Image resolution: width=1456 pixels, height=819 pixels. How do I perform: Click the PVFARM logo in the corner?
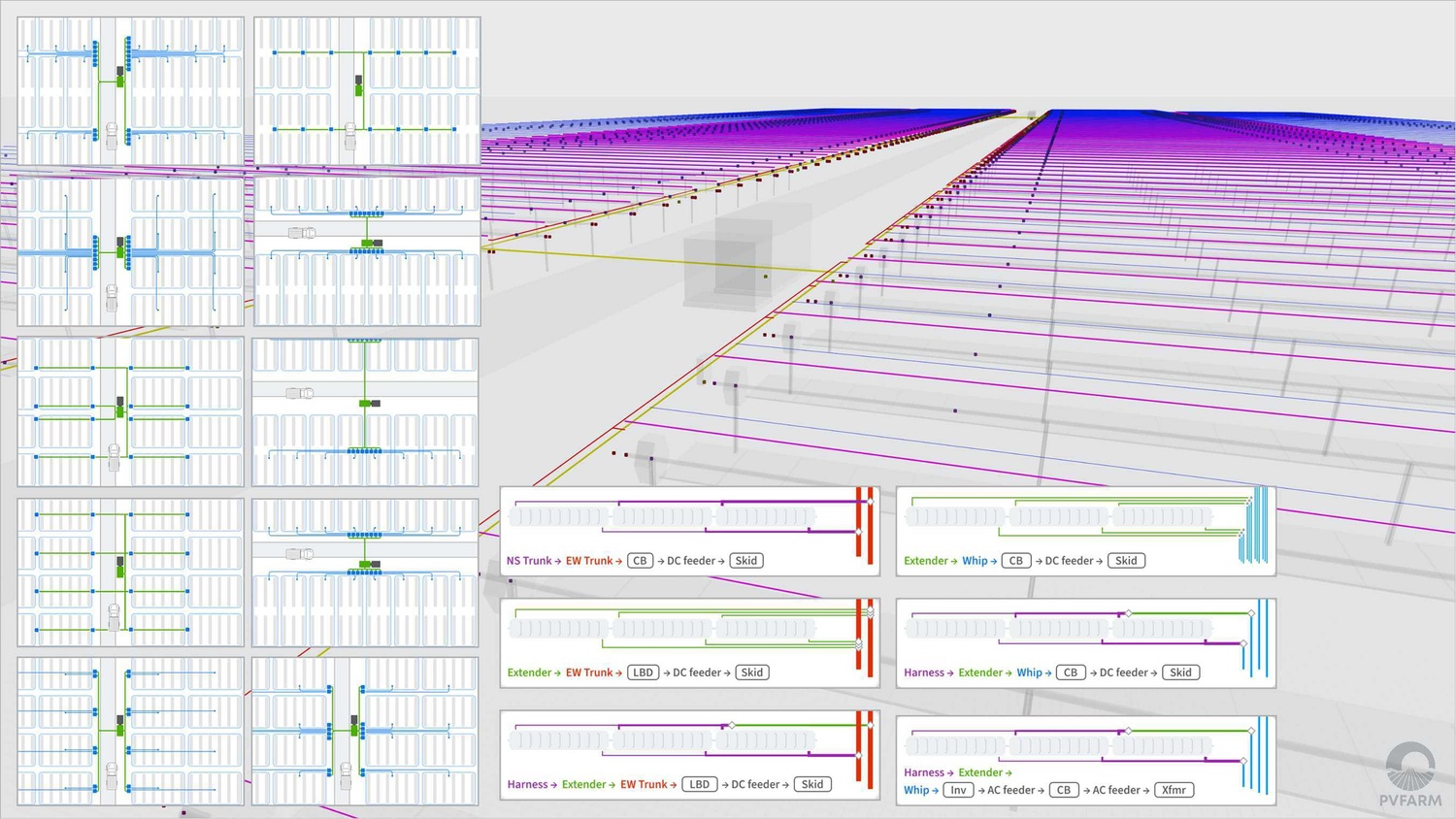1410,775
